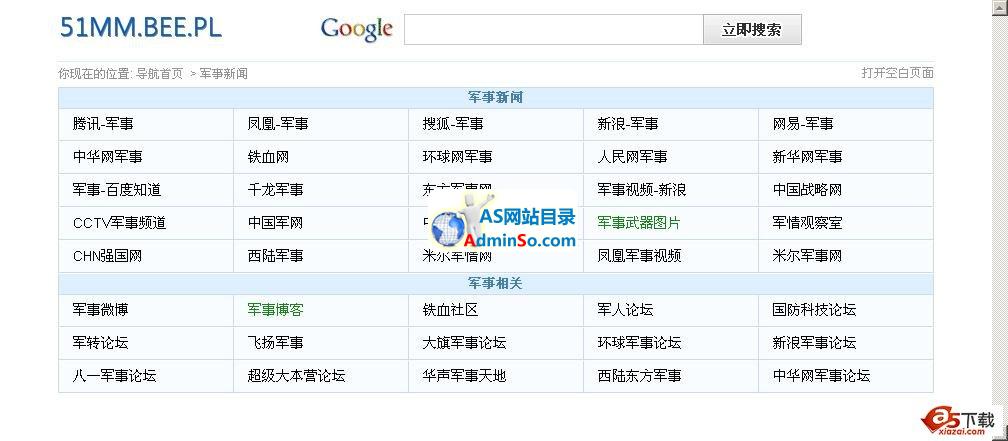Open green 军事博客 link
The height and width of the screenshot is (441, 1008).
(x=275, y=310)
